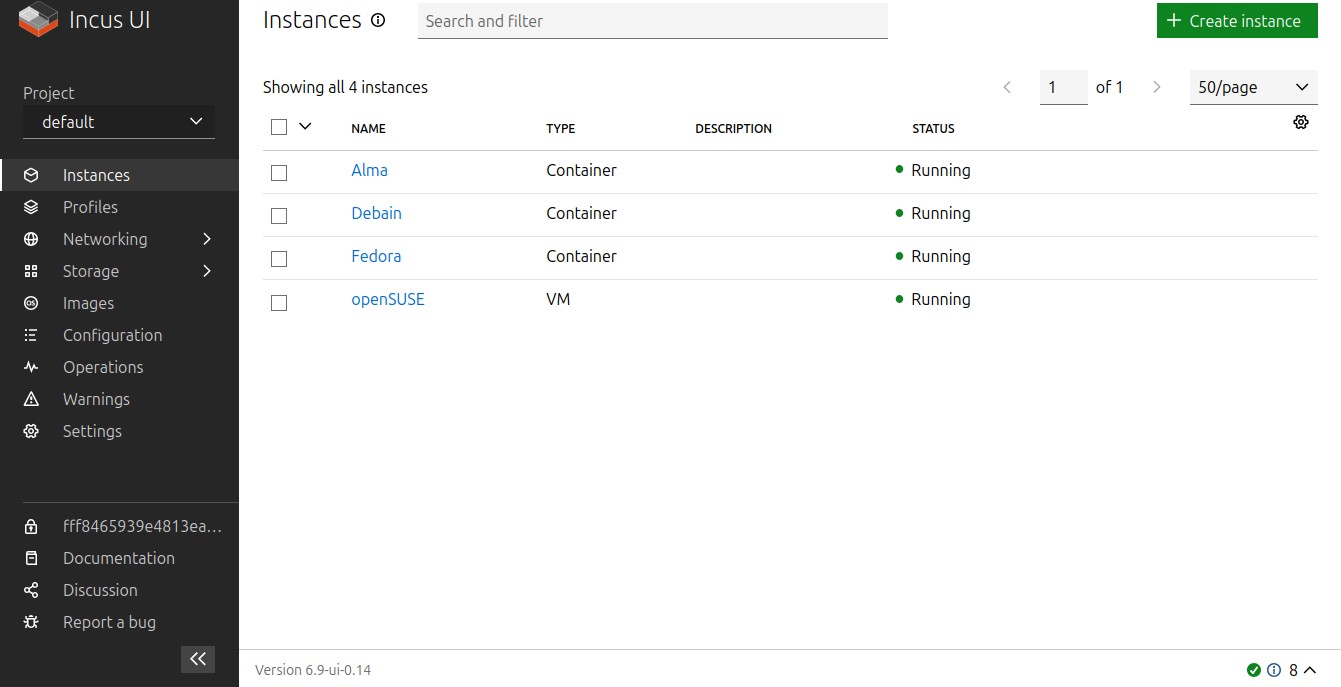Open Images in the sidebar
This screenshot has width=1341, height=687.
pos(88,303)
